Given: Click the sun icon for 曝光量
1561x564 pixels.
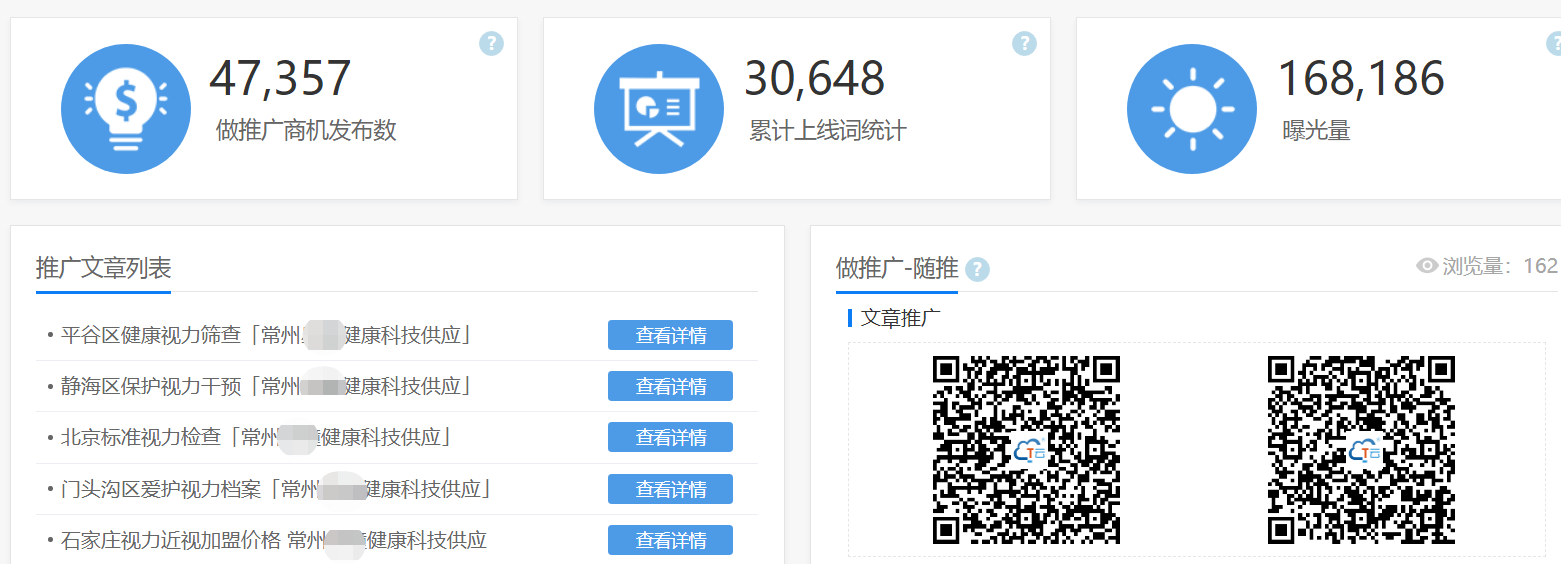Looking at the screenshot, I should [x=1192, y=109].
